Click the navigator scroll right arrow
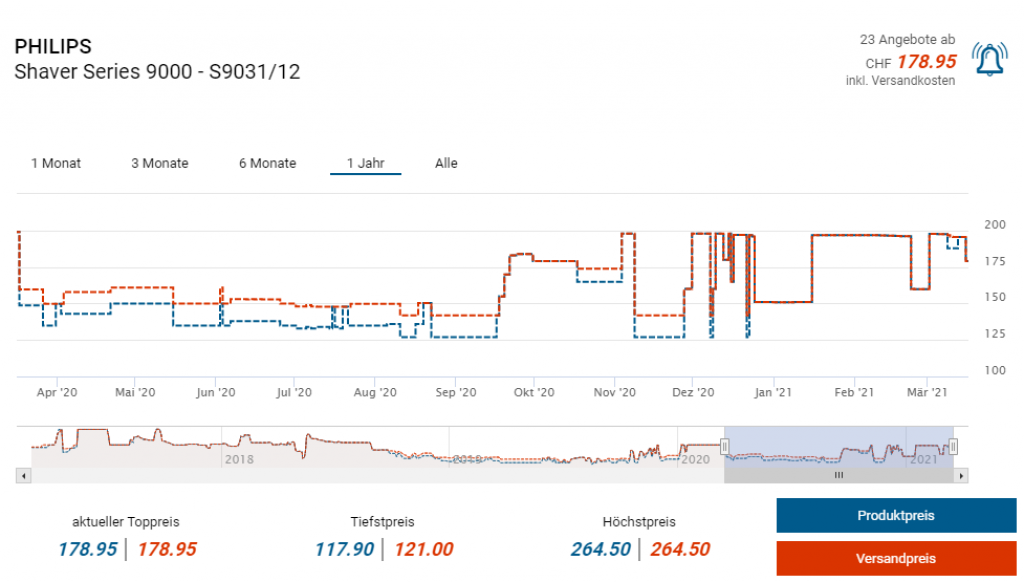 [961, 476]
